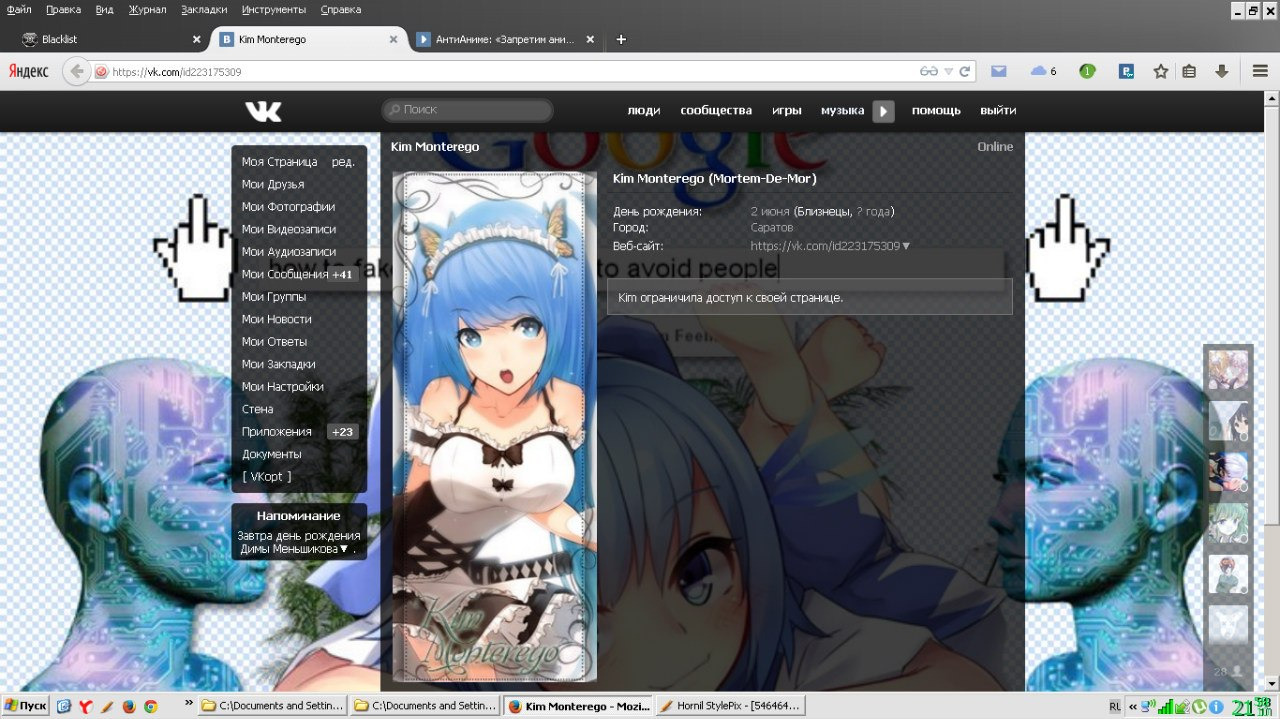1280x719 pixels.
Task: Open a new tab with the plus button
Action: [x=621, y=40]
